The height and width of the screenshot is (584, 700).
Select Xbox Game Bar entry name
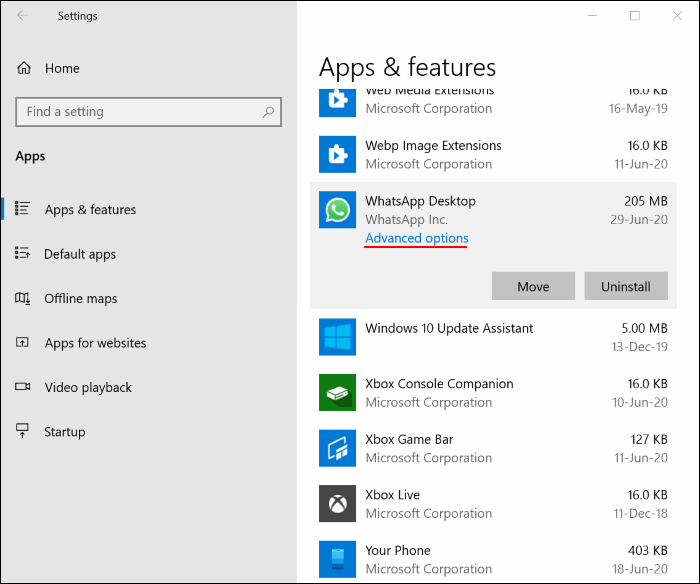click(409, 439)
